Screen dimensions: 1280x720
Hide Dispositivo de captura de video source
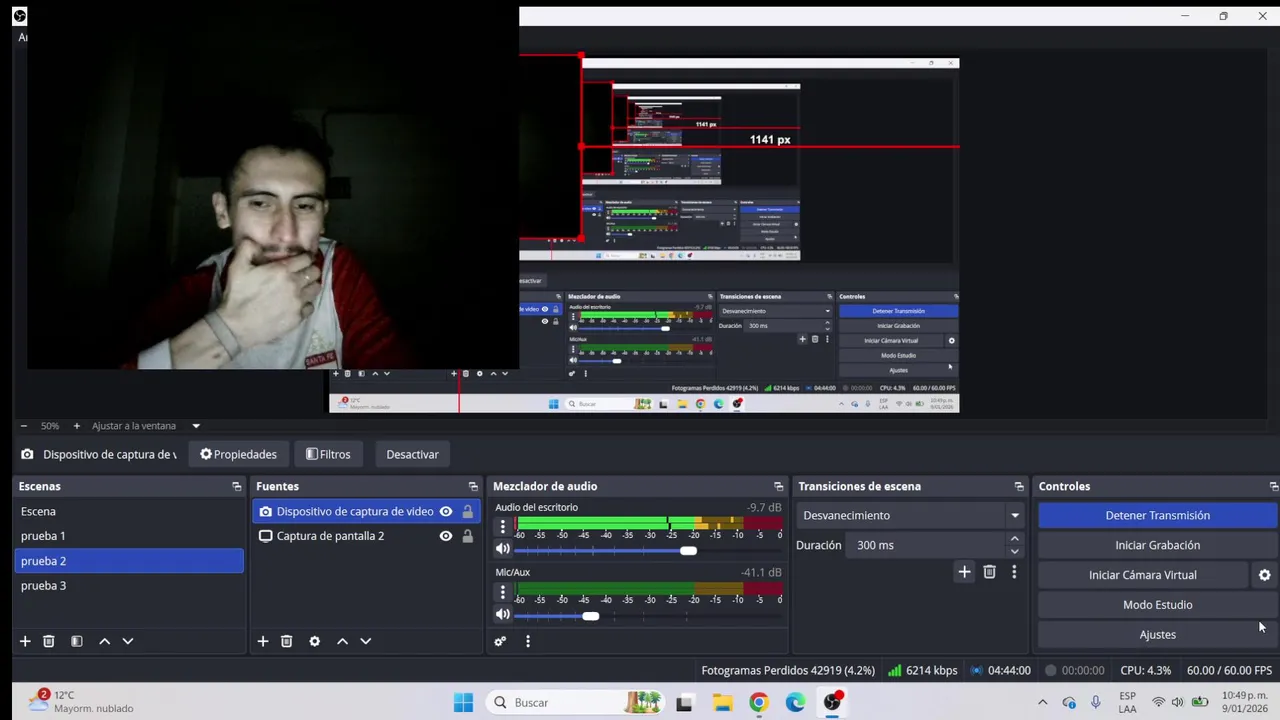click(446, 511)
